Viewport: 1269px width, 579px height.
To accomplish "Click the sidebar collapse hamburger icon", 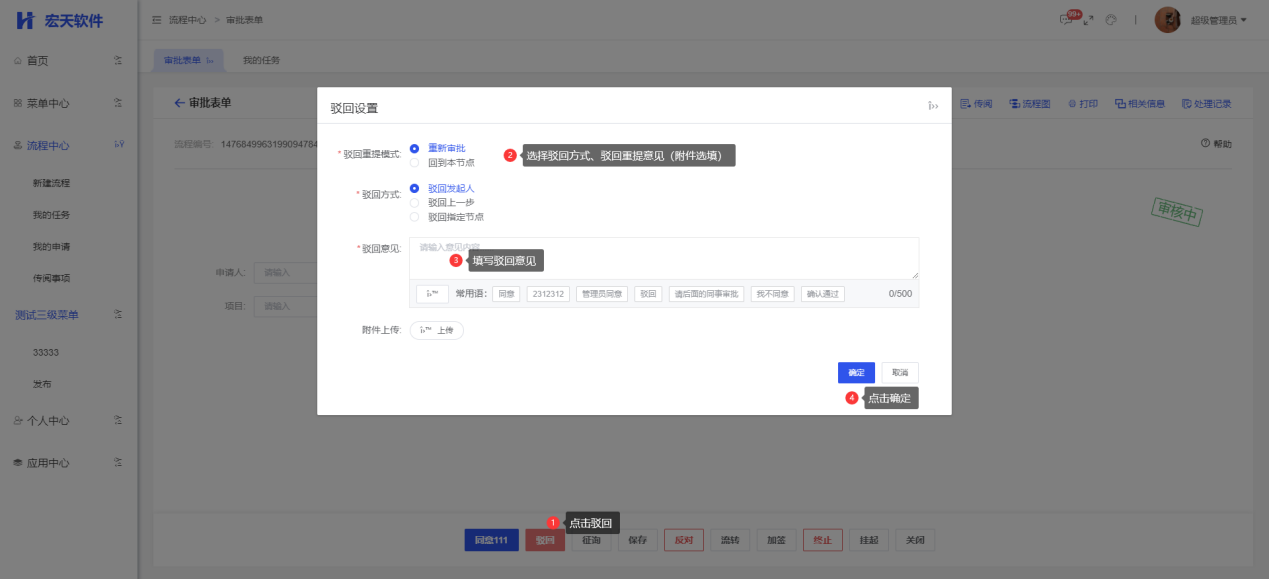I will (157, 20).
